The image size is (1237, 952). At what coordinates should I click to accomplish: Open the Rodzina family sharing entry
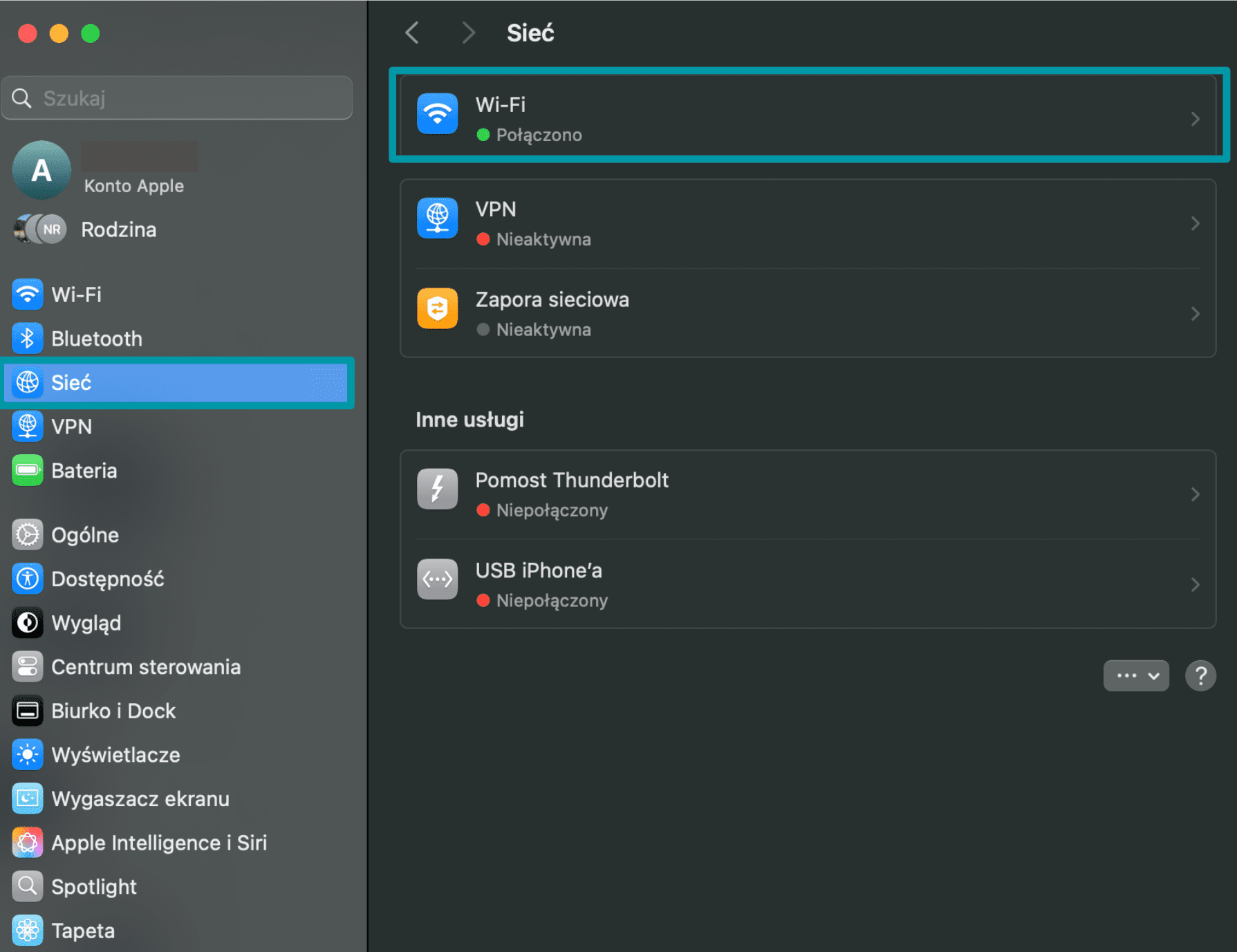118,230
